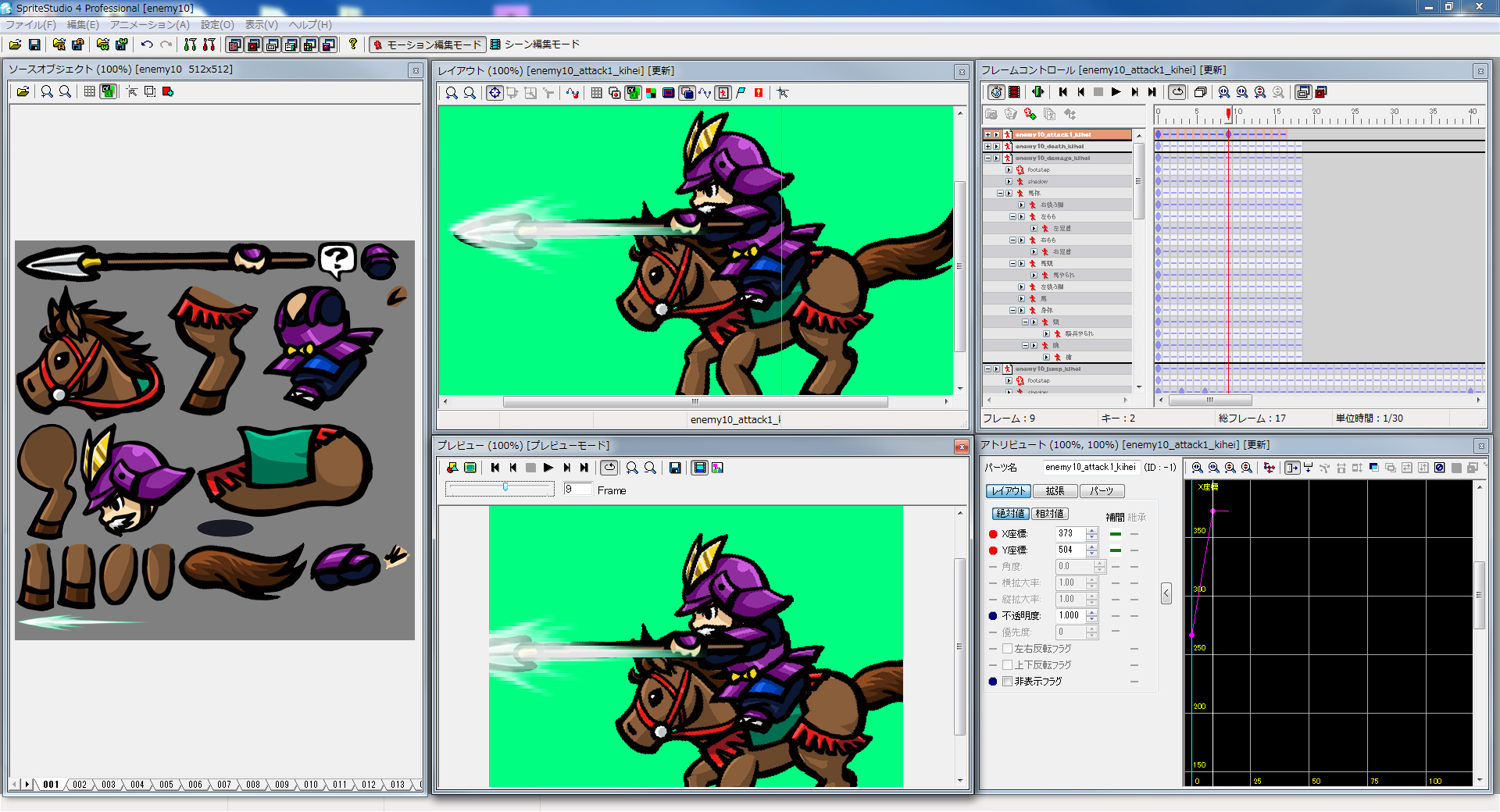The image size is (1500, 812).
Task: Select the レイアウト attribute tab
Action: [x=1009, y=491]
